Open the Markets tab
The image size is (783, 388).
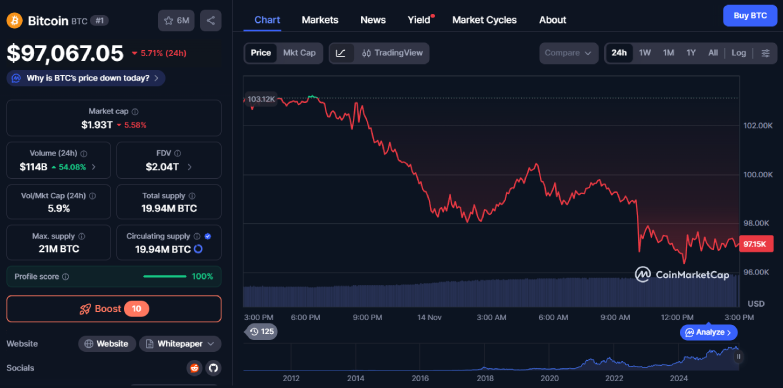click(x=320, y=20)
